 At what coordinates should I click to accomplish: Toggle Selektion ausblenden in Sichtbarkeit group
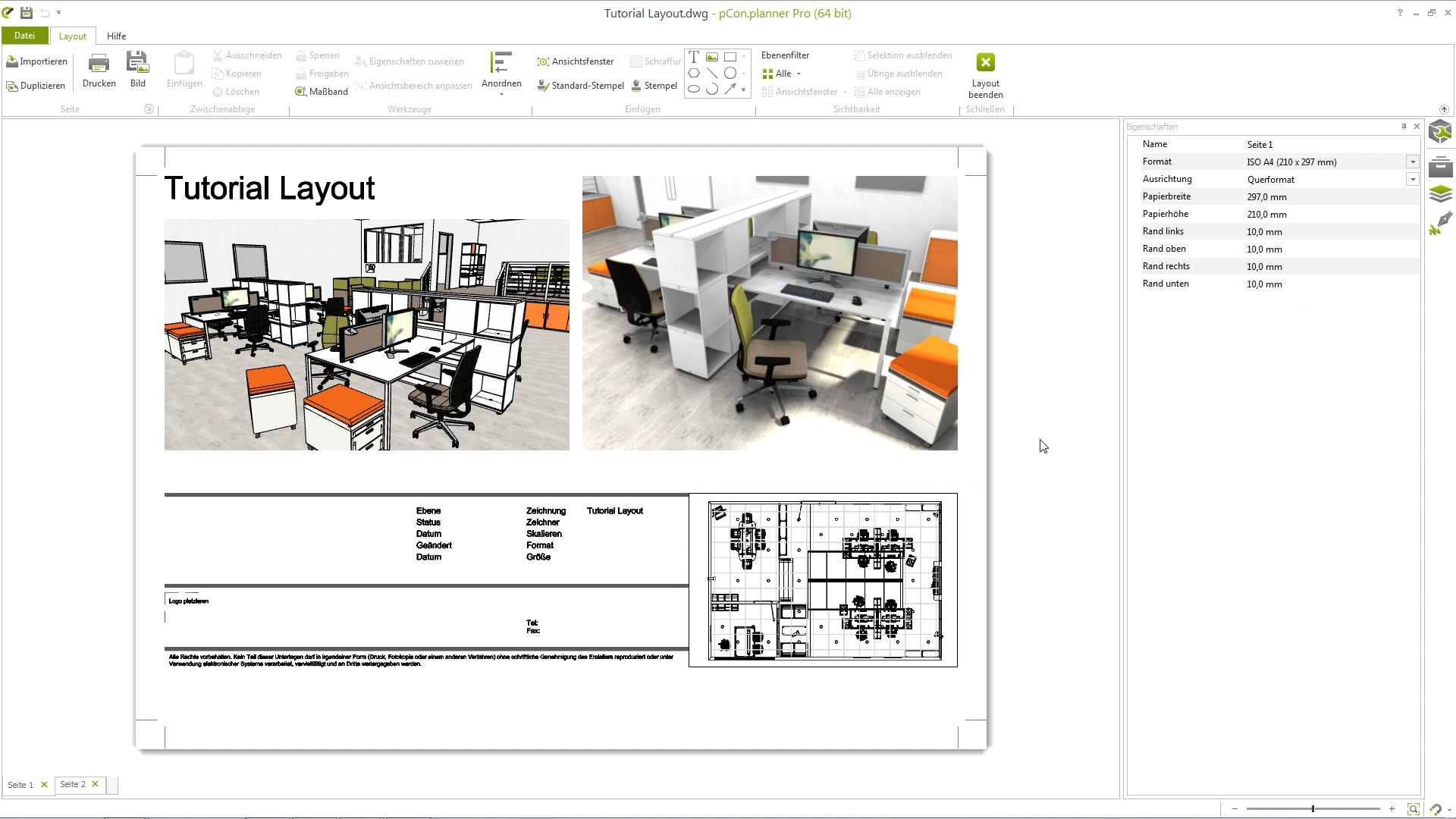pyautogui.click(x=903, y=55)
